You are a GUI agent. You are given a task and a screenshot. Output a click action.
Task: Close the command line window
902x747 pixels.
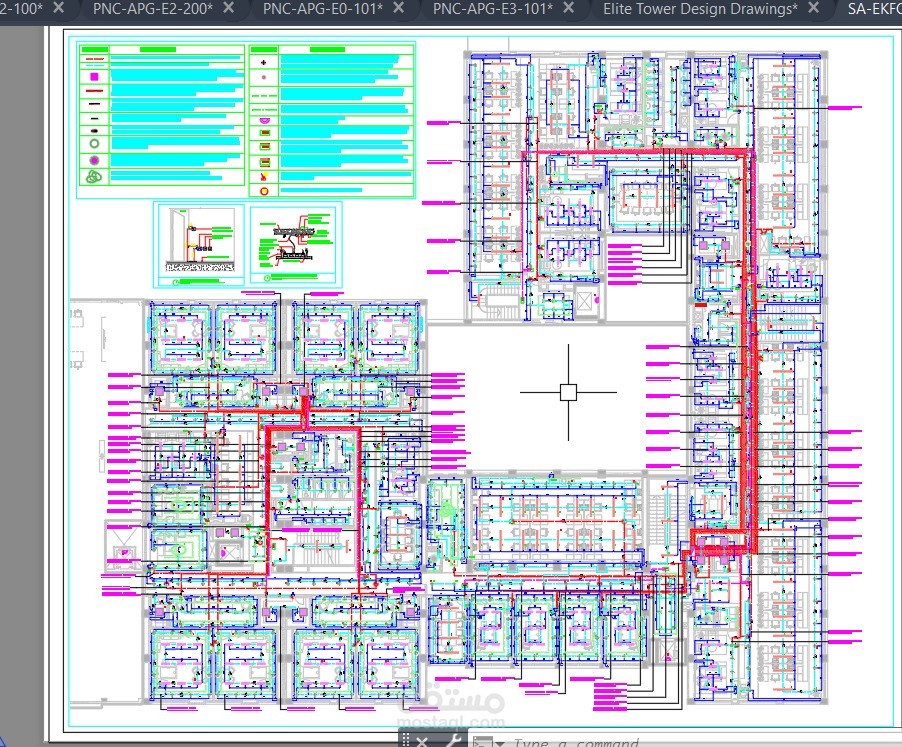(422, 741)
